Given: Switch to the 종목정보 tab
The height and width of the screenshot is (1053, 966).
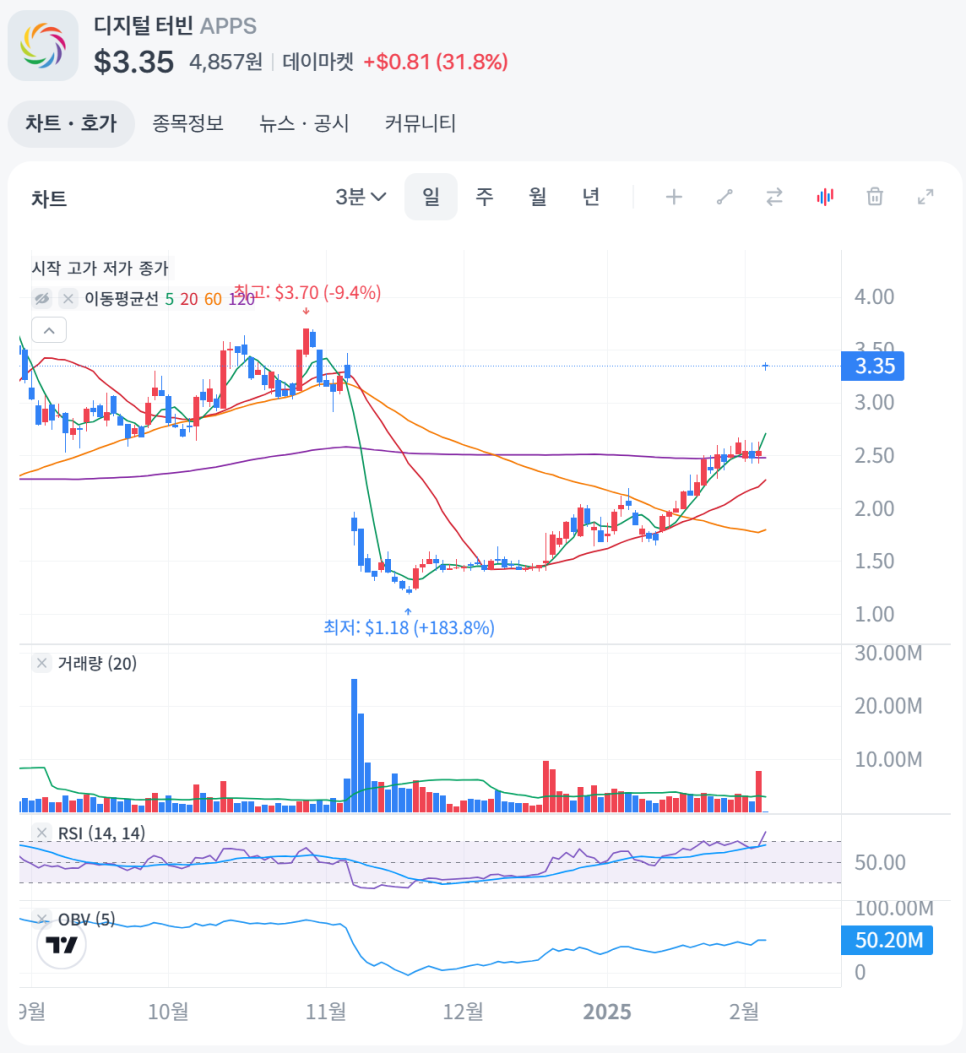Looking at the screenshot, I should pos(187,124).
